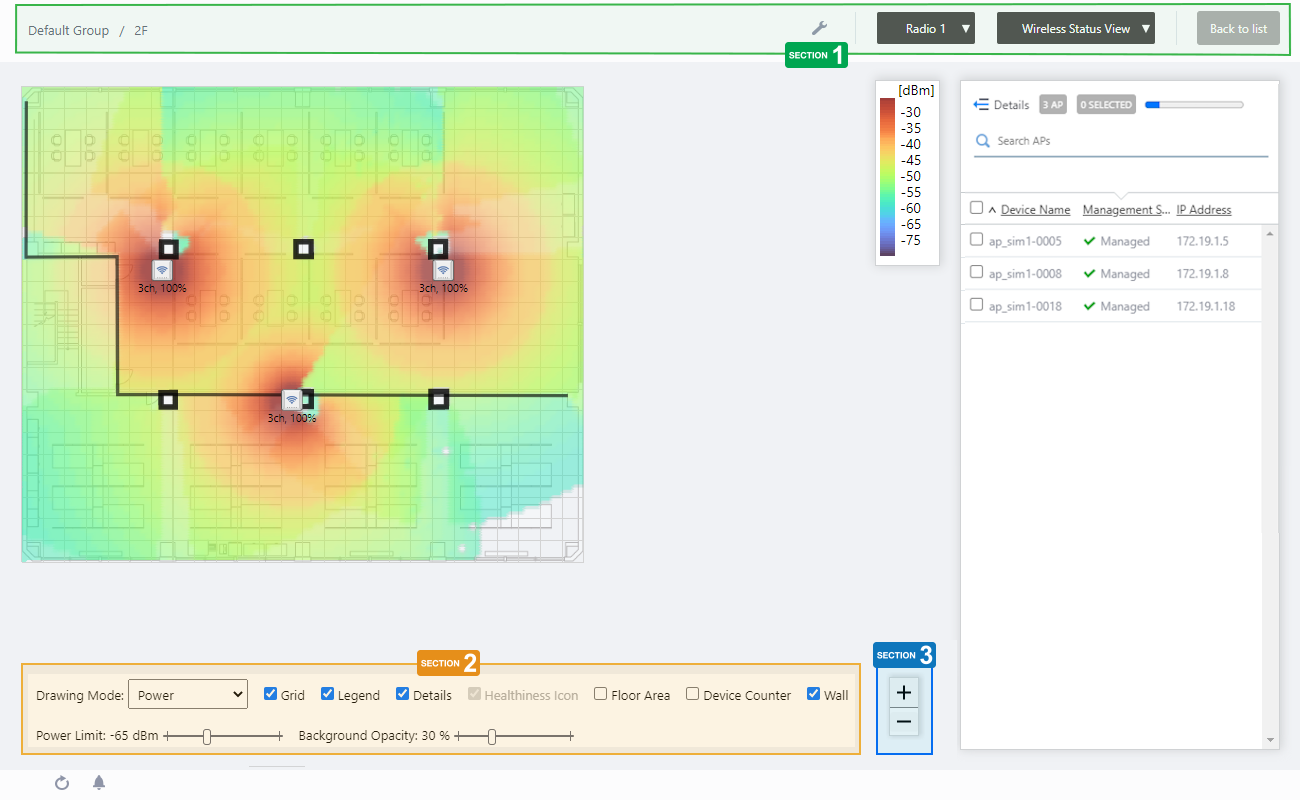
Task: Select the bottom center access point icon
Action: pyautogui.click(x=291, y=400)
